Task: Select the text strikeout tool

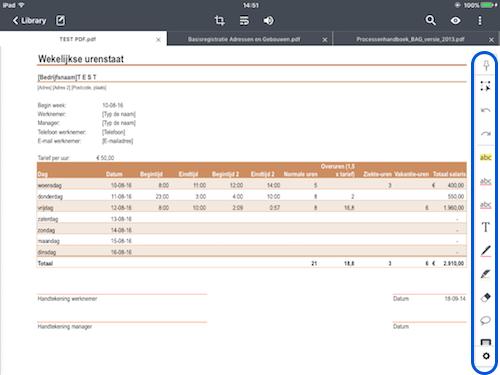Action: coord(486,205)
